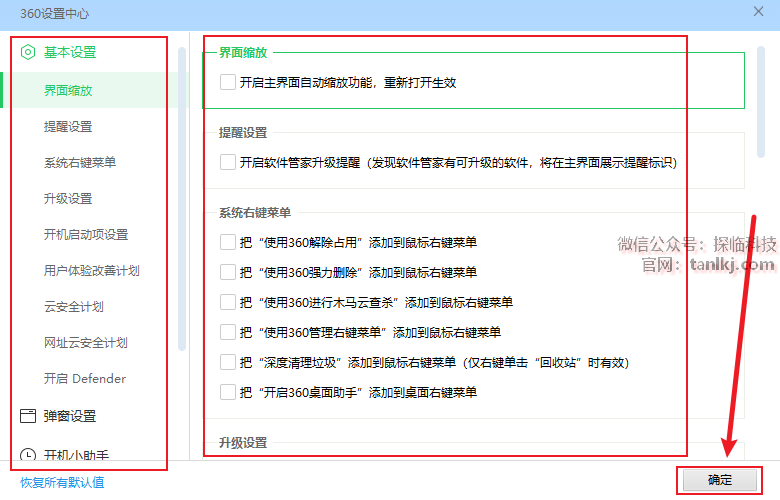Expand the 弹窗设置 section in sidebar
The image size is (780, 500).
click(70, 416)
